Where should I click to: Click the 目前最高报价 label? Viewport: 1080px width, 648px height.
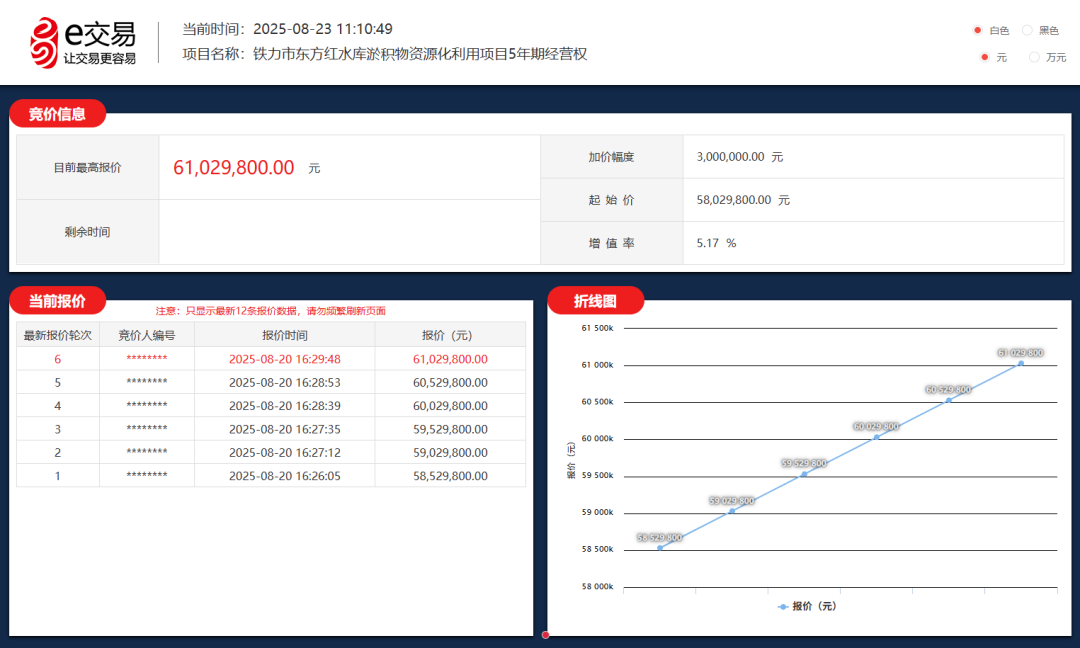87,167
